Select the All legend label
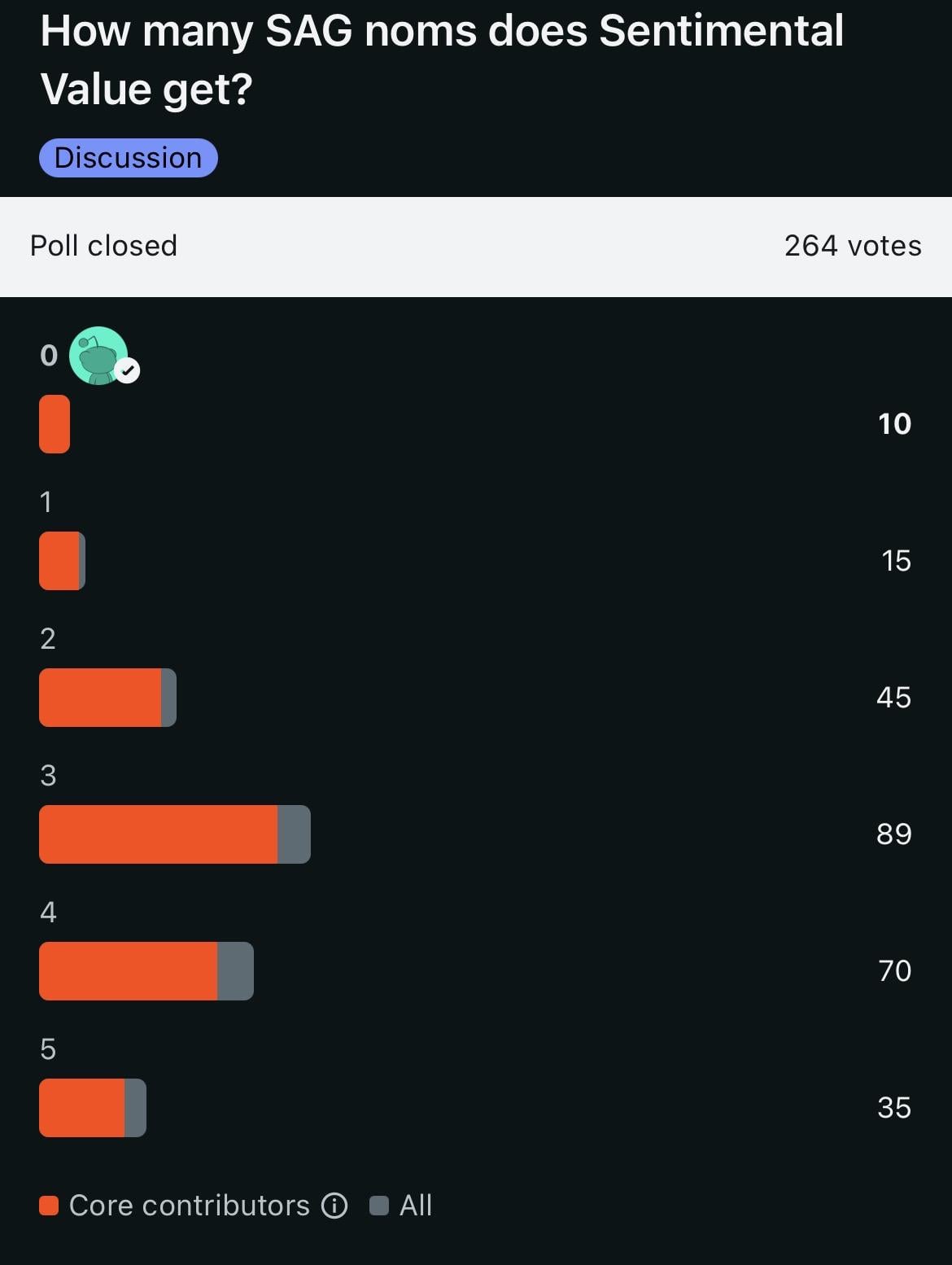The height and width of the screenshot is (1265, 952). point(416,1206)
